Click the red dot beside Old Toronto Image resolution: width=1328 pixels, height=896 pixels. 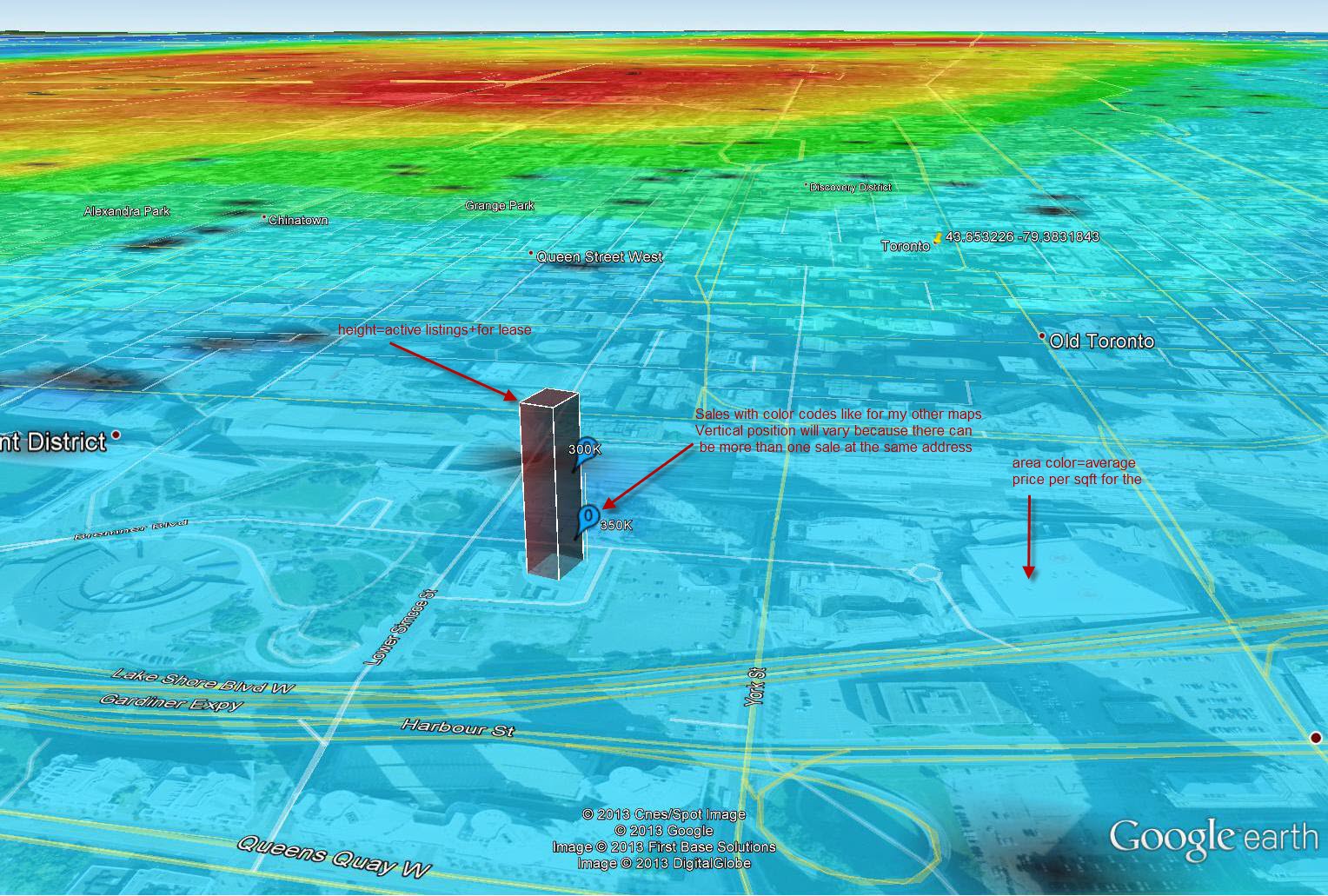coord(1042,335)
